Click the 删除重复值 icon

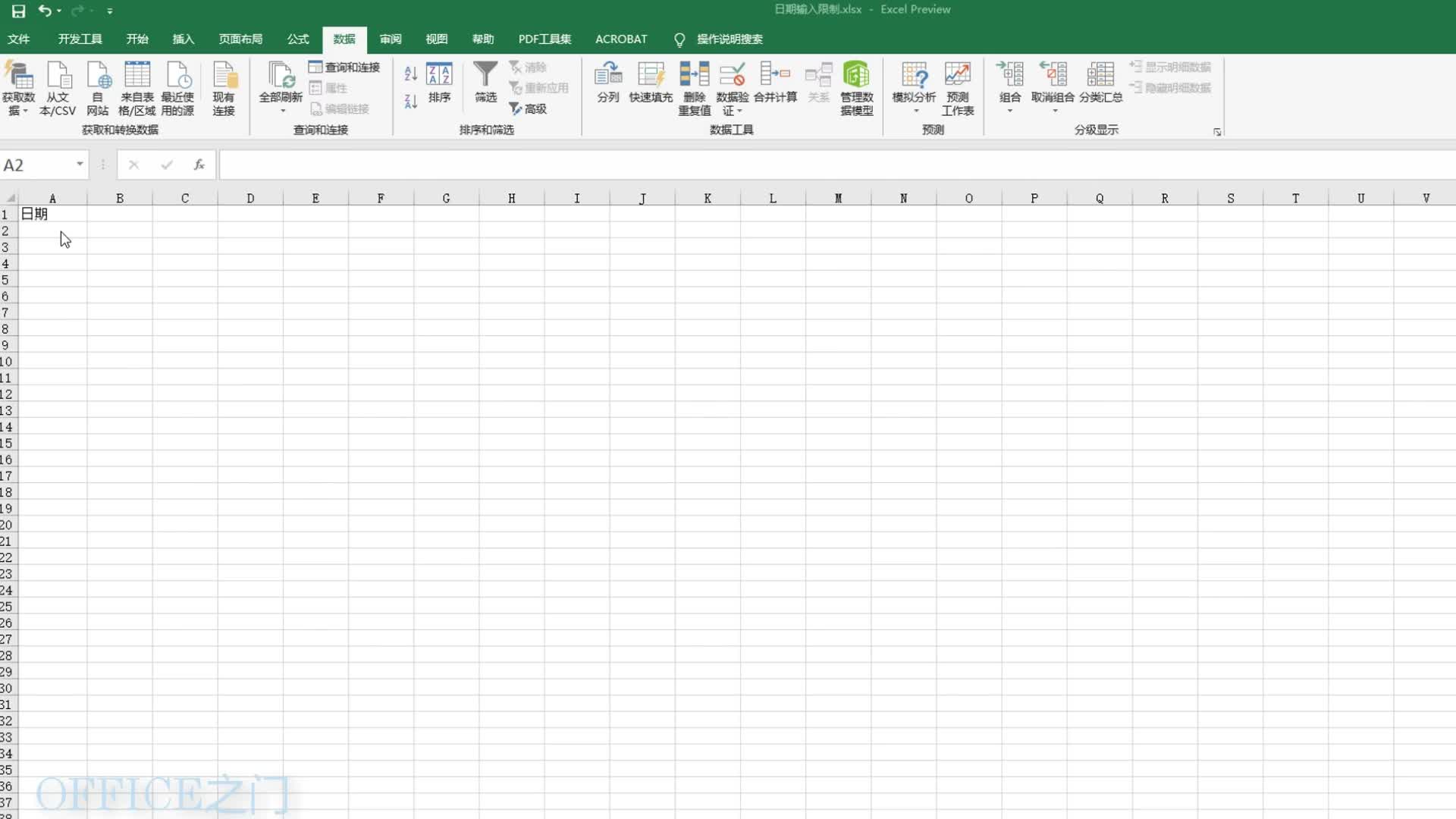695,88
